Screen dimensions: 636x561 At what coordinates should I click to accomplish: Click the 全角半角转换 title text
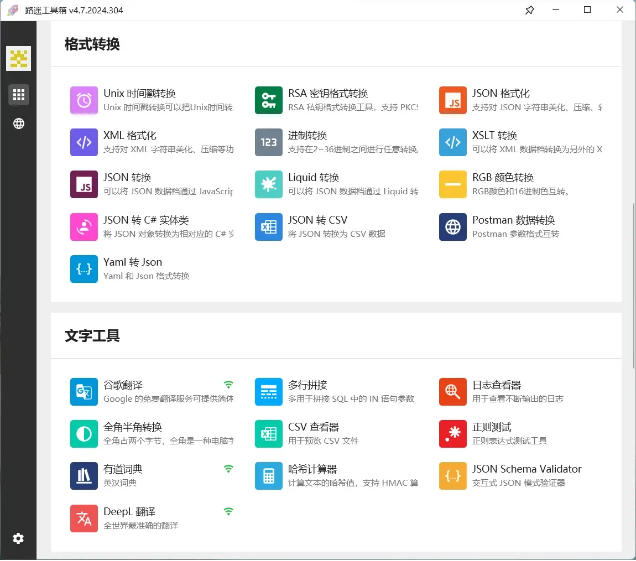click(133, 427)
